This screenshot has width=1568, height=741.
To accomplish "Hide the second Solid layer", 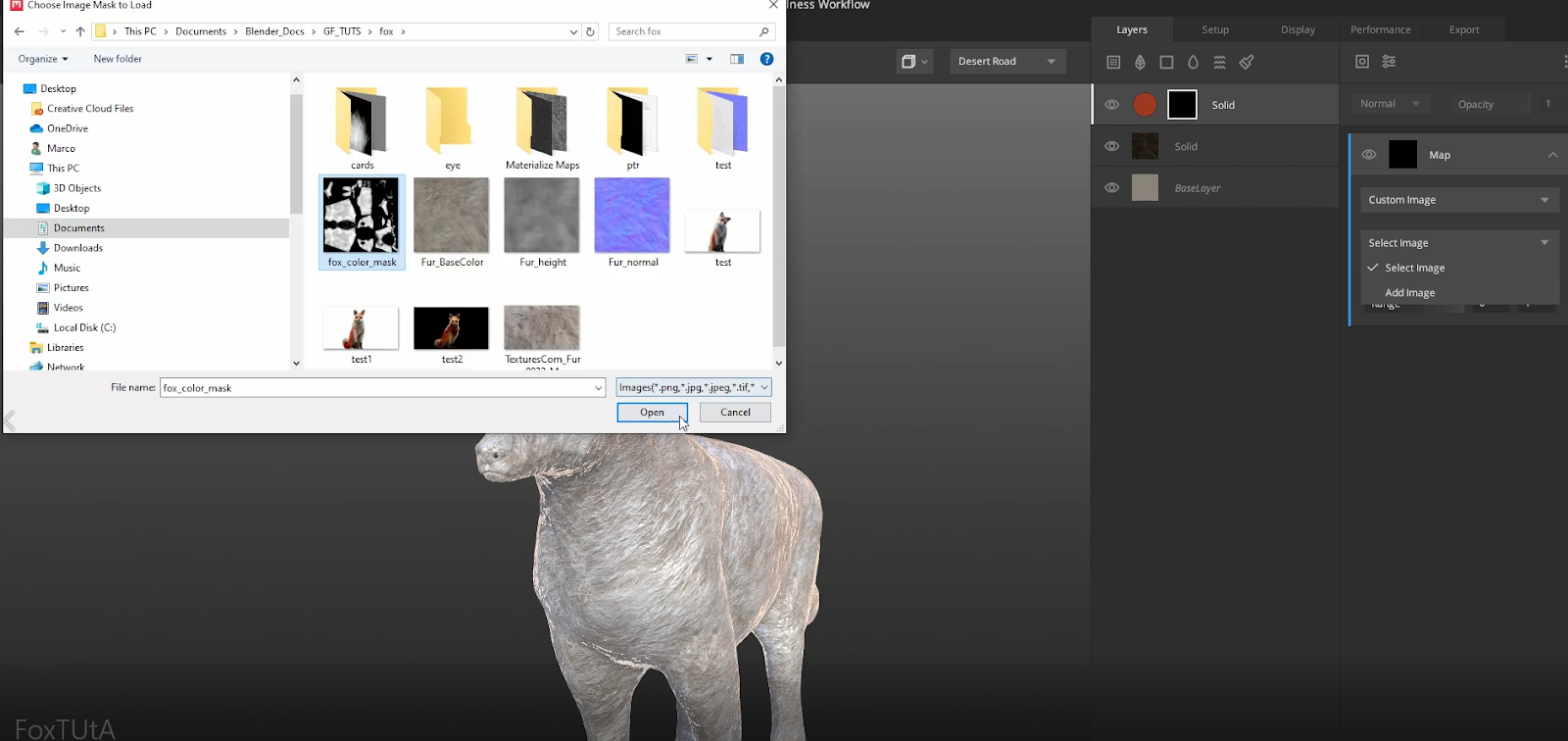I will 1111,146.
